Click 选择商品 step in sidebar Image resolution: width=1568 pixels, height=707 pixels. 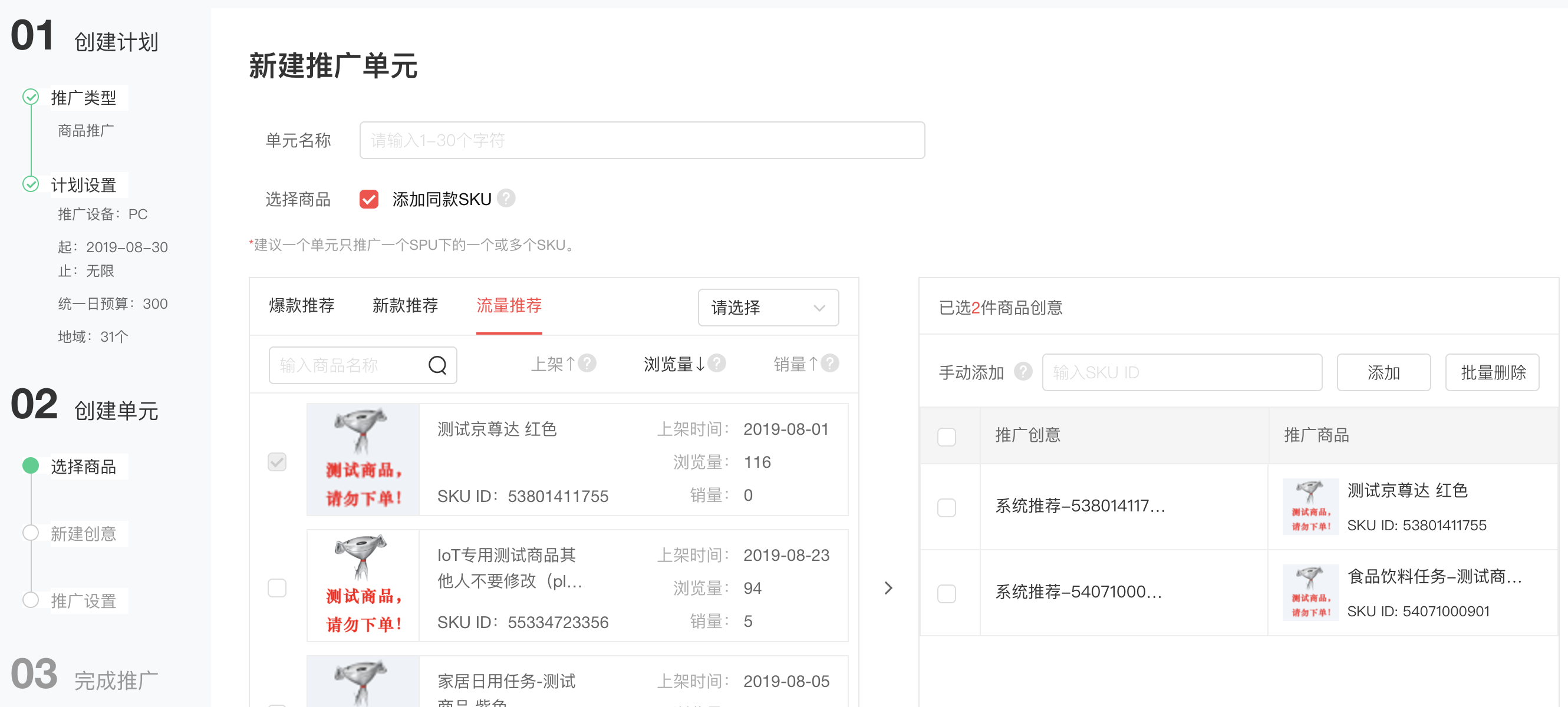(x=83, y=466)
